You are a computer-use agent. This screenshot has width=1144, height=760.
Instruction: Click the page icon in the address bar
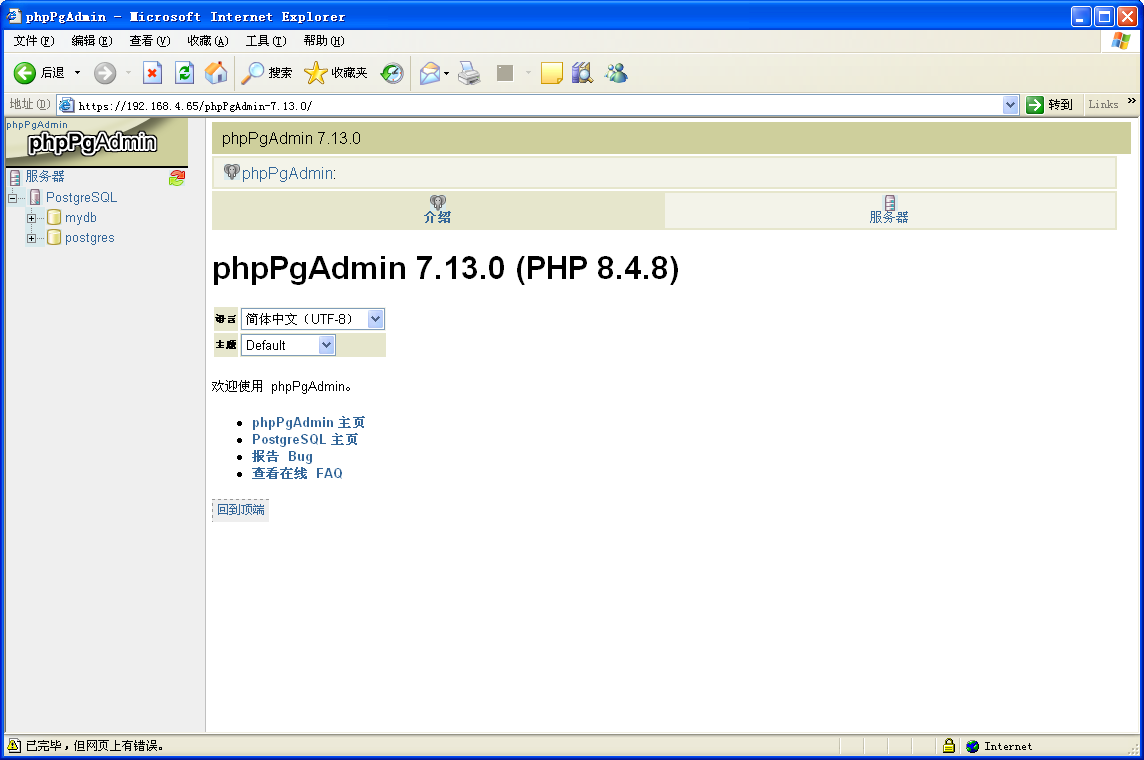66,105
